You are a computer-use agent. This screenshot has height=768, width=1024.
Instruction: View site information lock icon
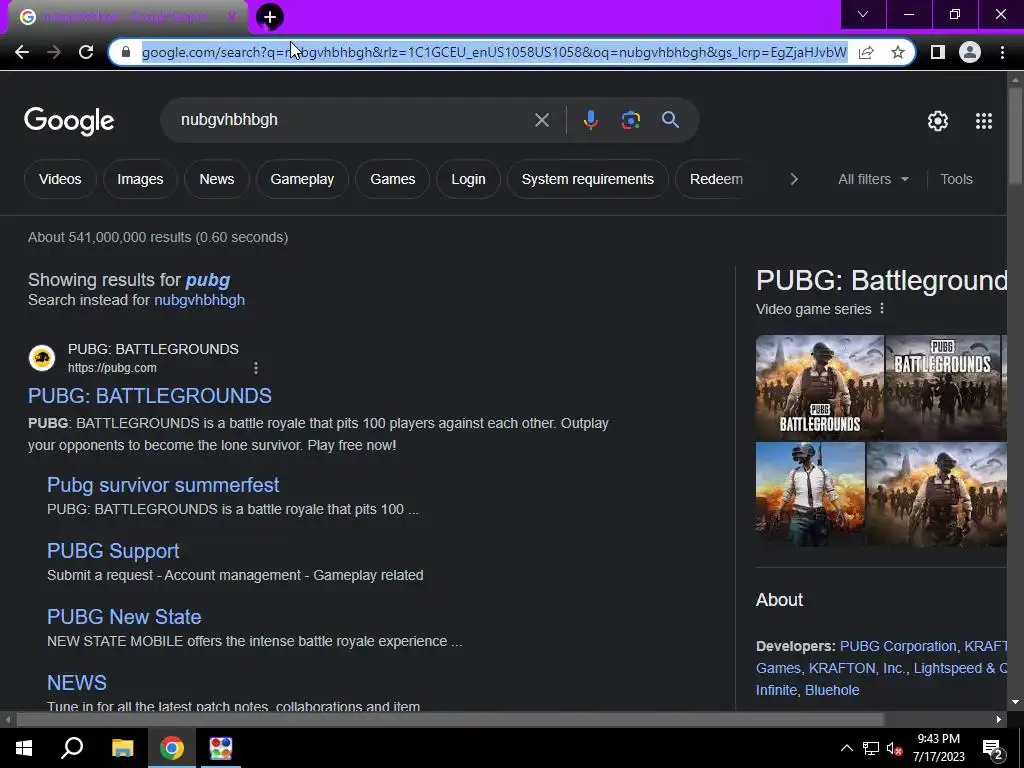(126, 52)
